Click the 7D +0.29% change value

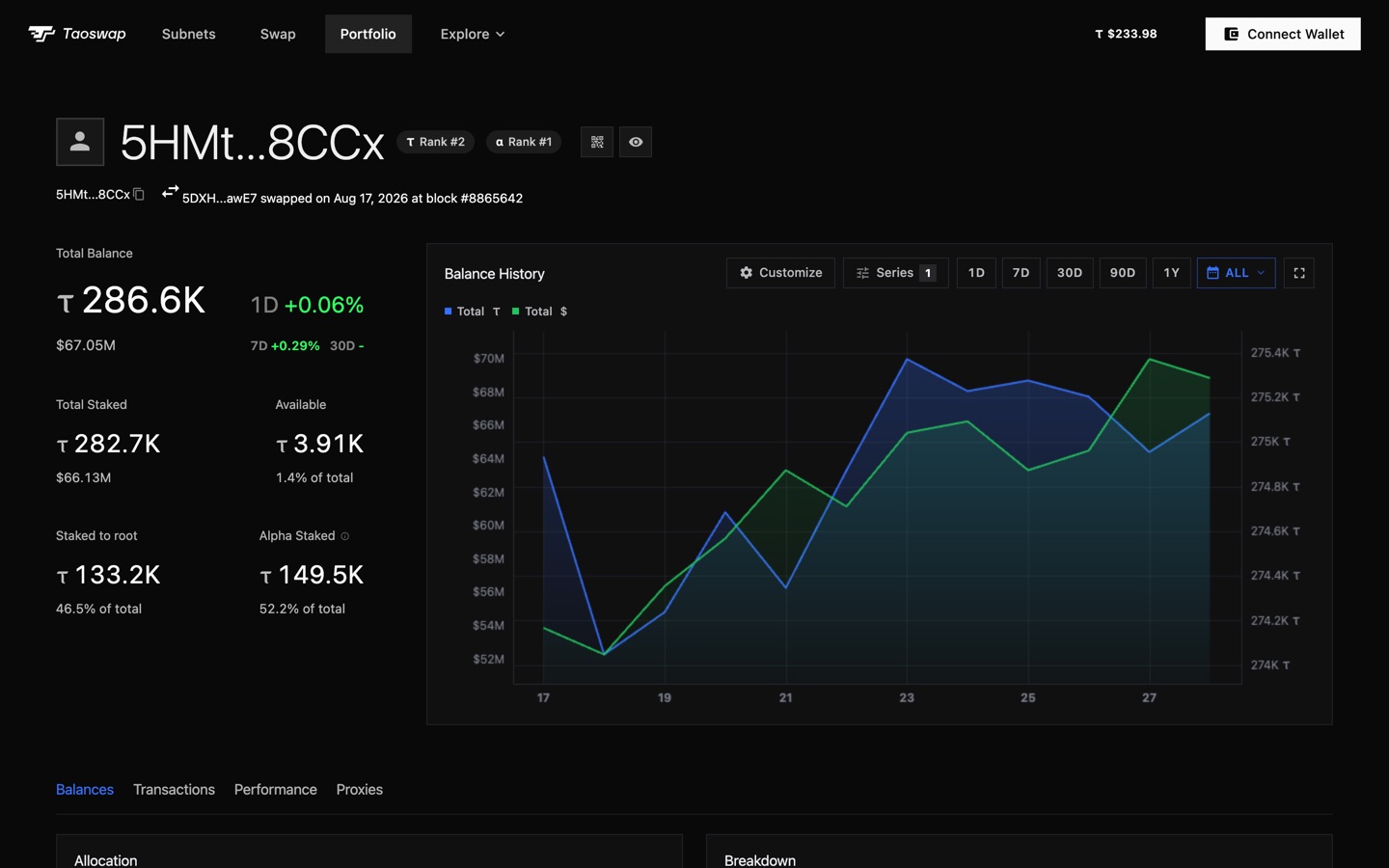pyautogui.click(x=286, y=345)
